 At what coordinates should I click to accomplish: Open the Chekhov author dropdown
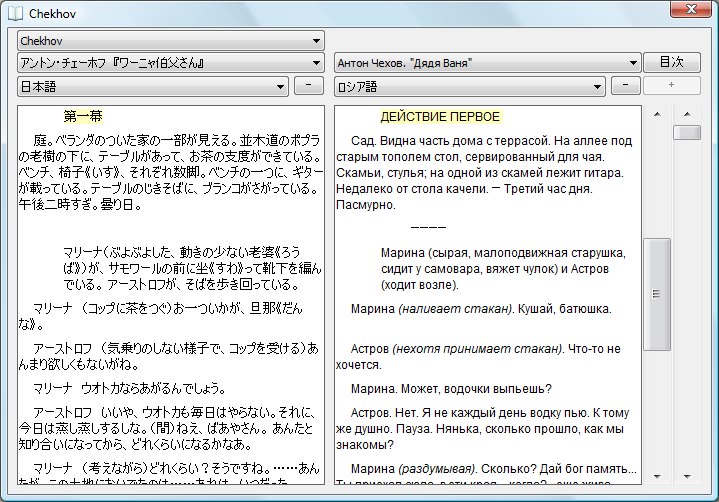click(171, 41)
